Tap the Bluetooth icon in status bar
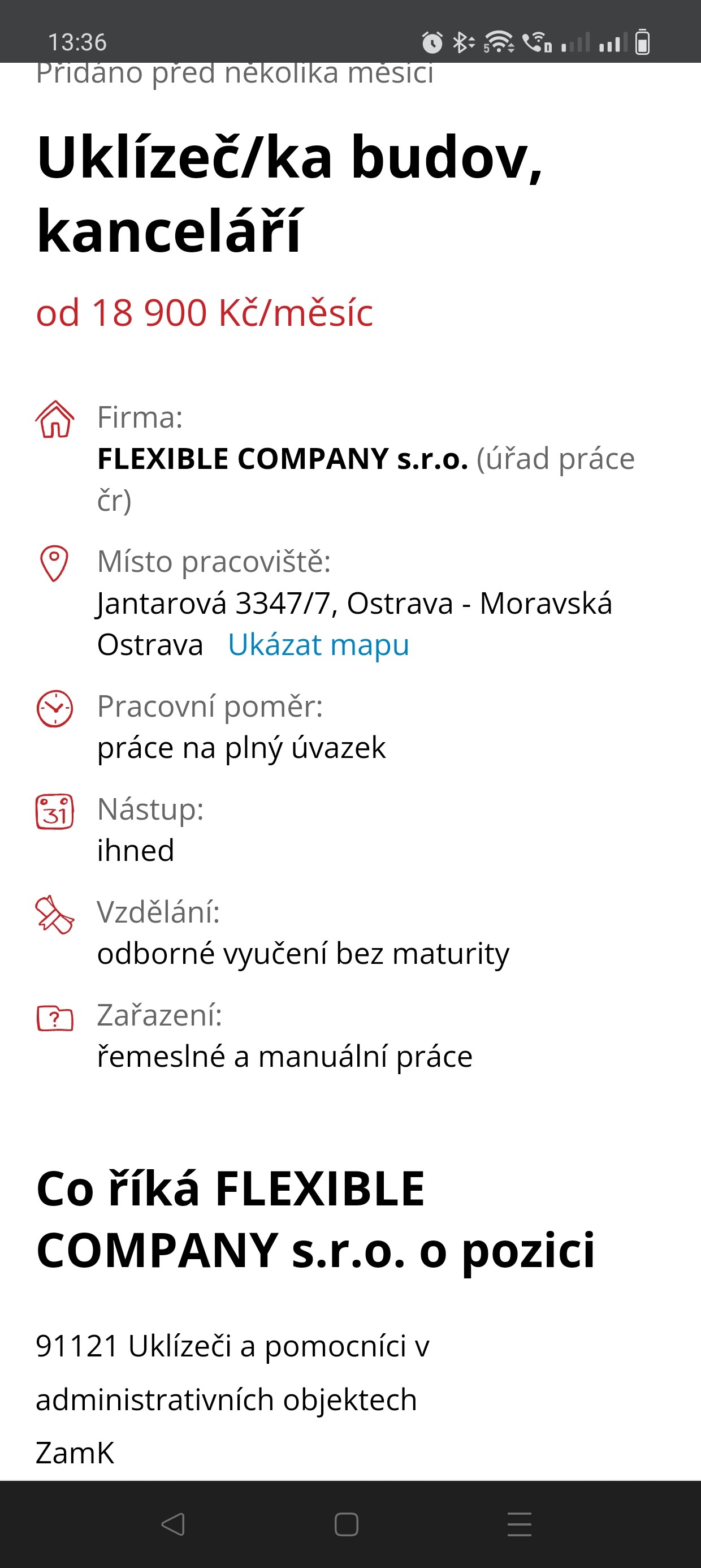Screen dimensions: 701x1568 (x=462, y=42)
